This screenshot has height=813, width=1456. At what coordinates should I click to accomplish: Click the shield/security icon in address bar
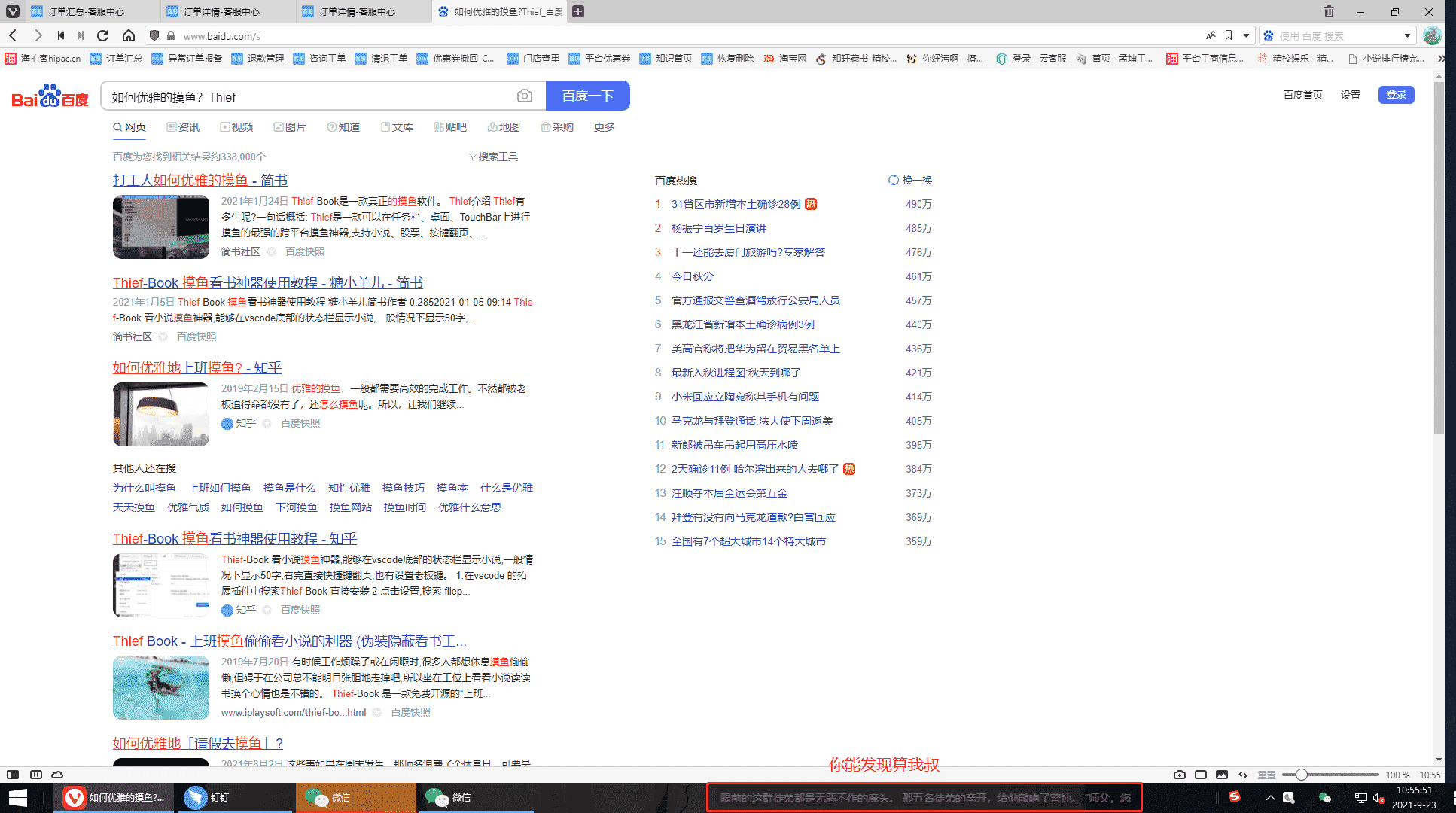(155, 36)
